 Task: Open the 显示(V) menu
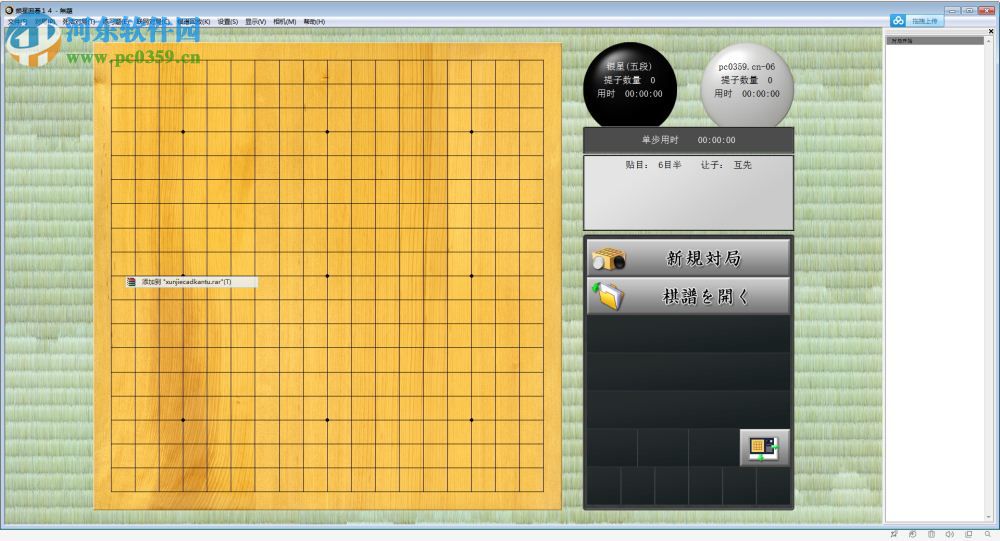tap(256, 22)
